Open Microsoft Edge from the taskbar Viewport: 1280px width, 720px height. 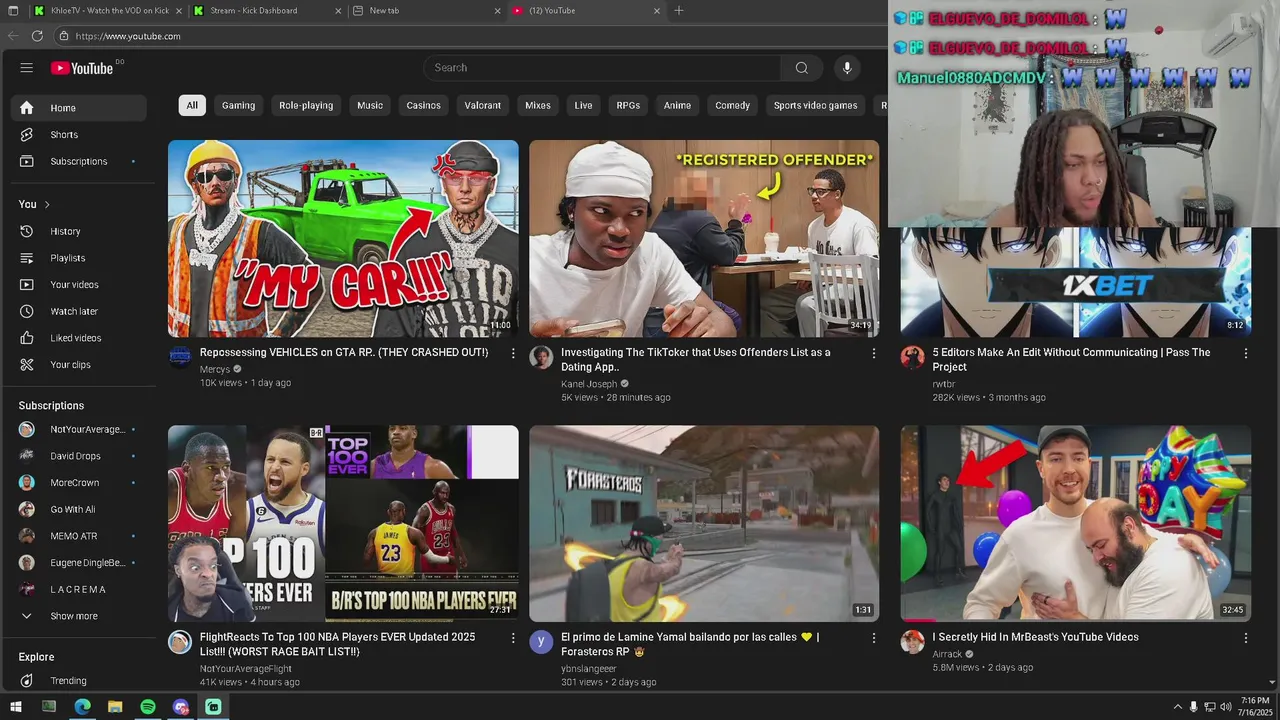(x=82, y=707)
